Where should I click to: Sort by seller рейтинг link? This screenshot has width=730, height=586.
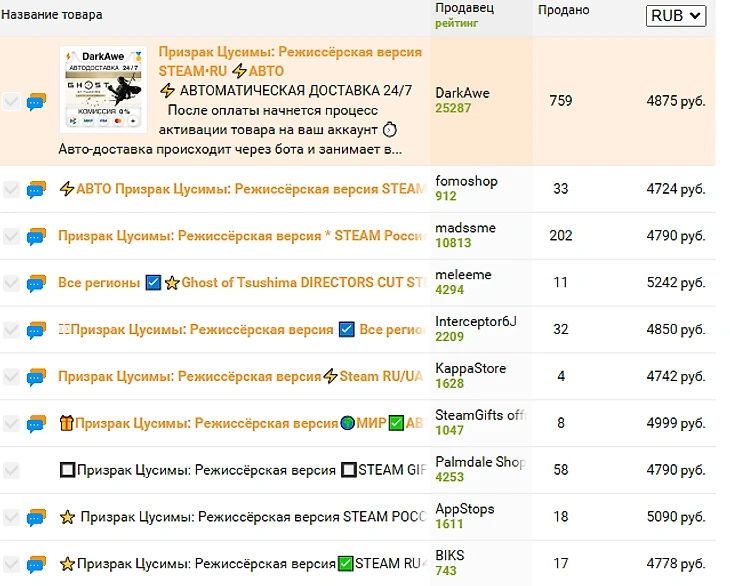tap(456, 23)
